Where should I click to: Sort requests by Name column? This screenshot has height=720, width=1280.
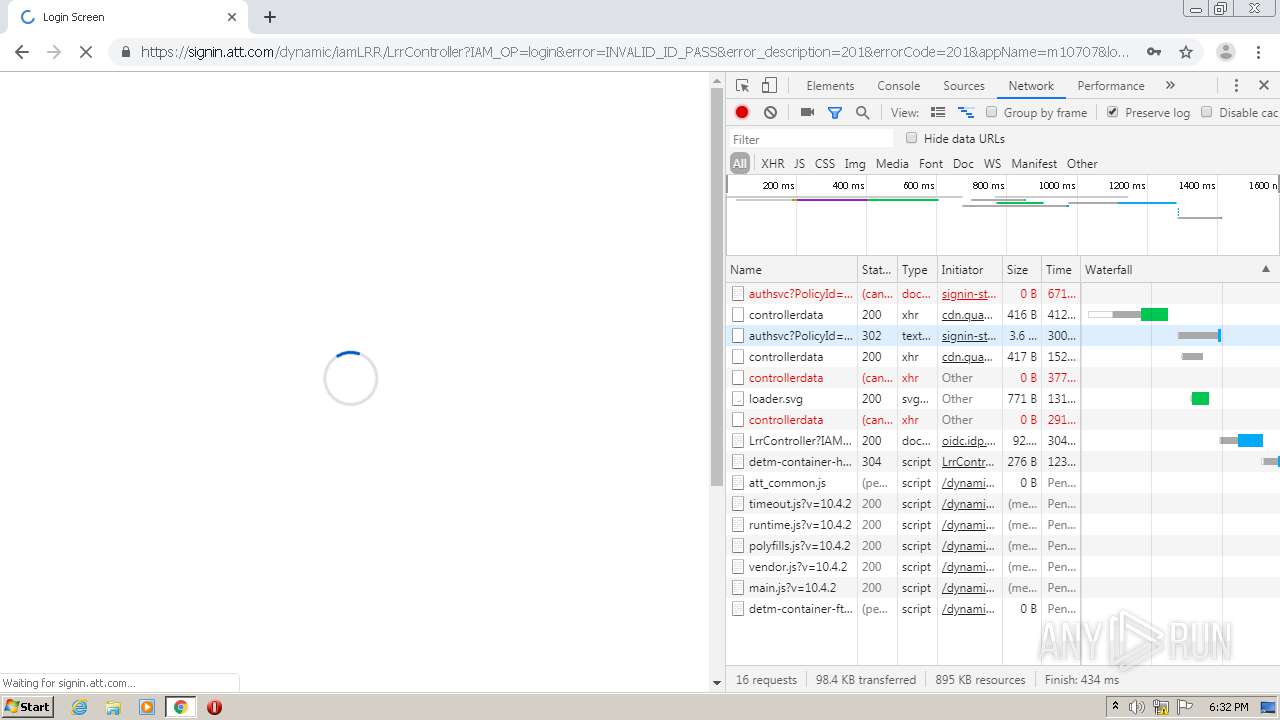click(791, 270)
